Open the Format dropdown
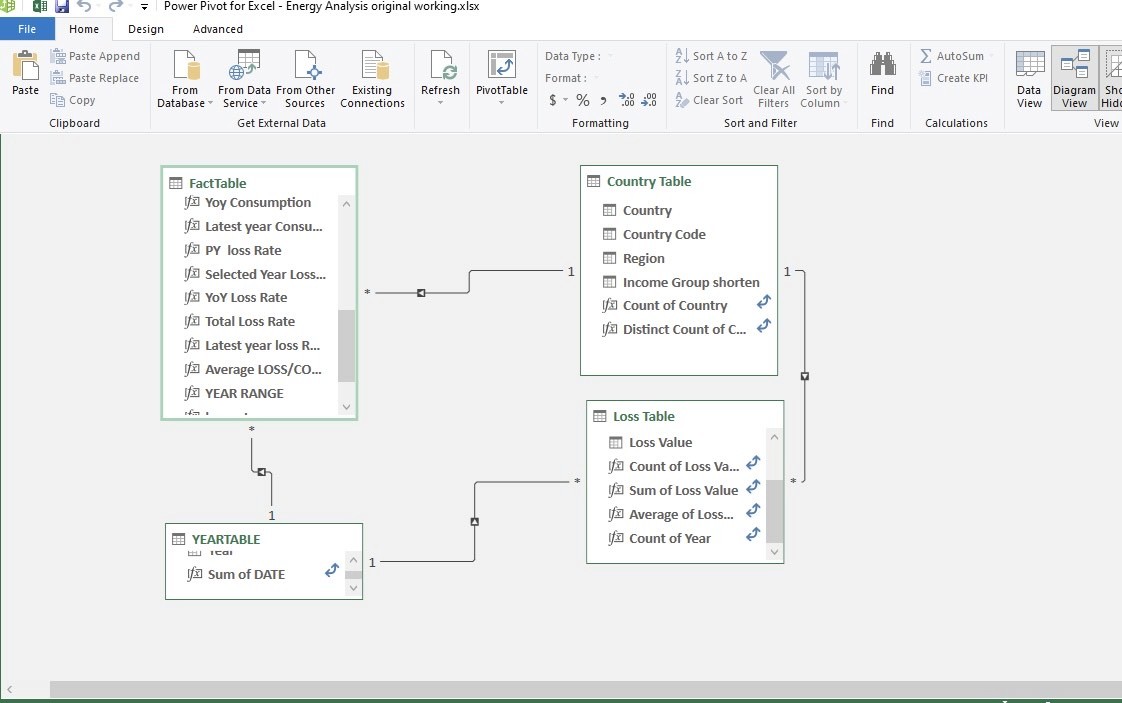1122x703 pixels. tap(596, 78)
